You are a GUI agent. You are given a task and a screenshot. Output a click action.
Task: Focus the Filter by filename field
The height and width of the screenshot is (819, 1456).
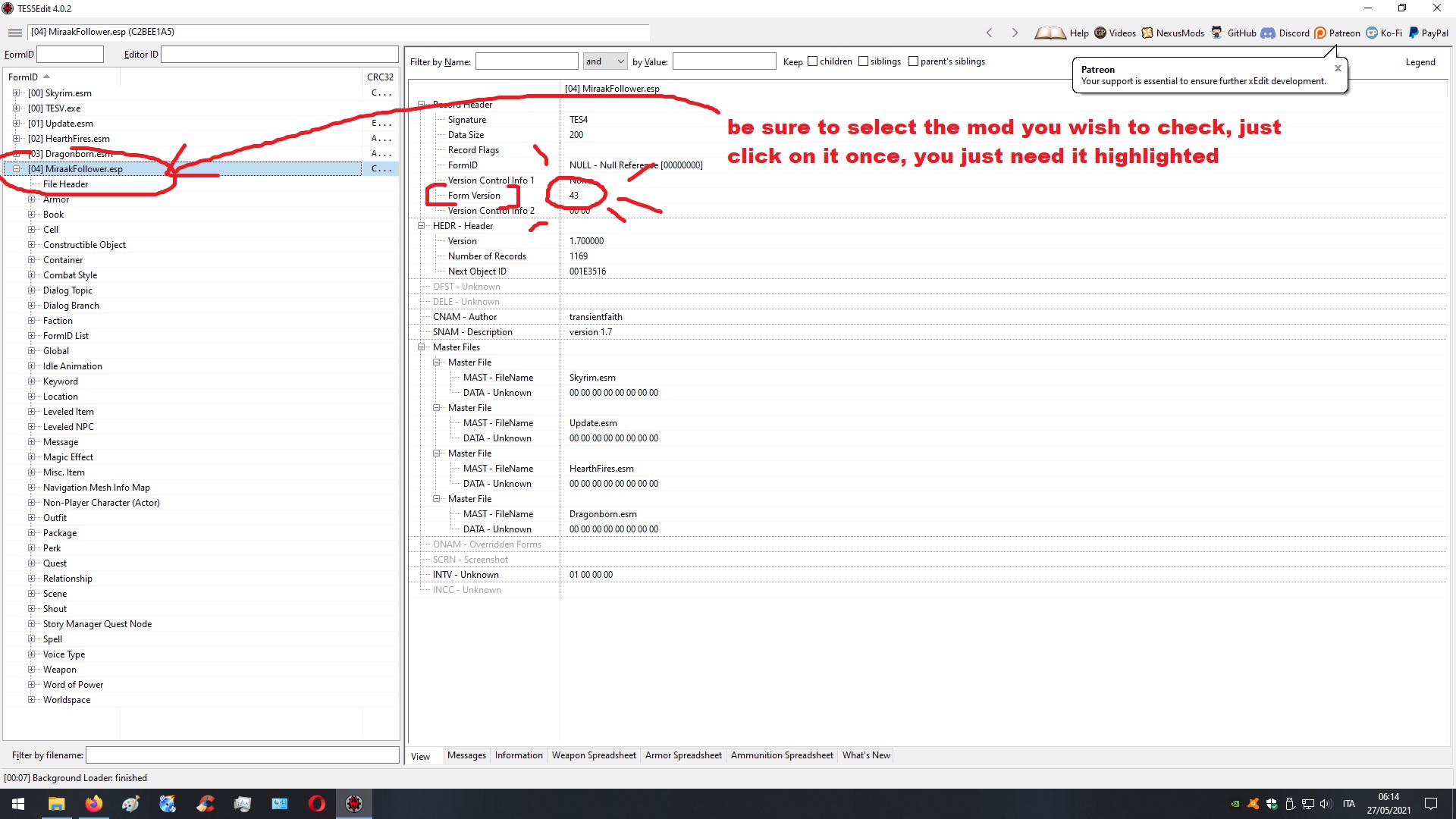pyautogui.click(x=243, y=755)
